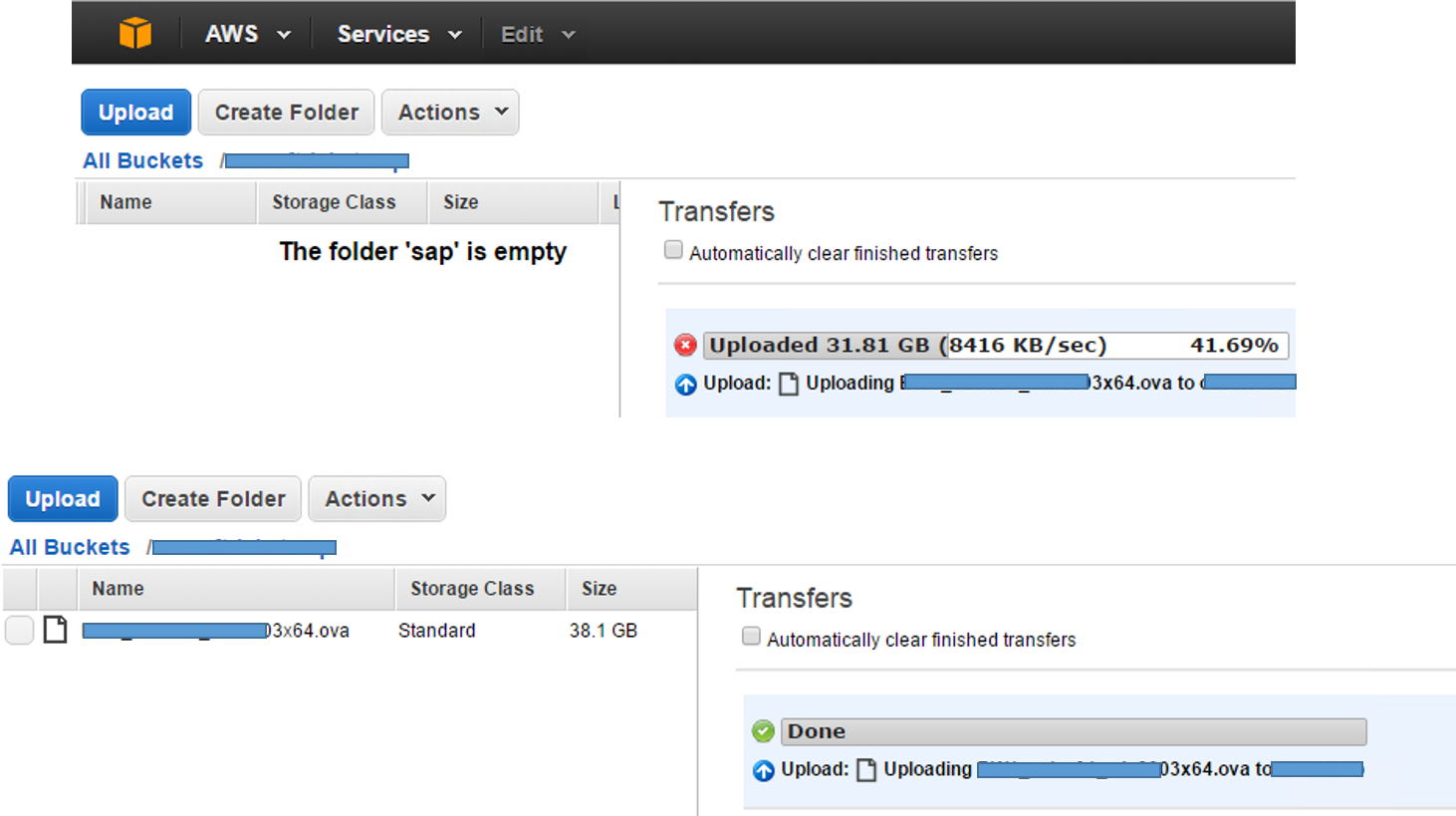Open the Actions dropdown in the top toolbar

click(x=449, y=112)
